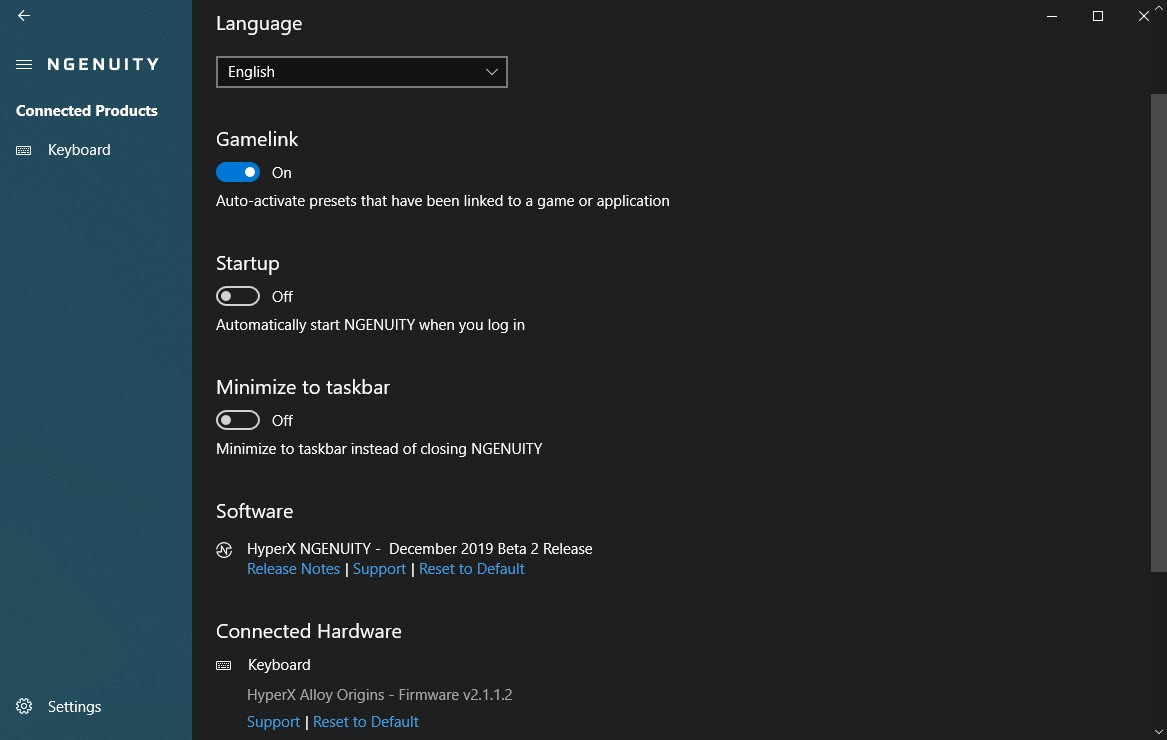Click the Connected Hardware section heading
Viewport: 1167px width, 740px height.
tap(309, 631)
